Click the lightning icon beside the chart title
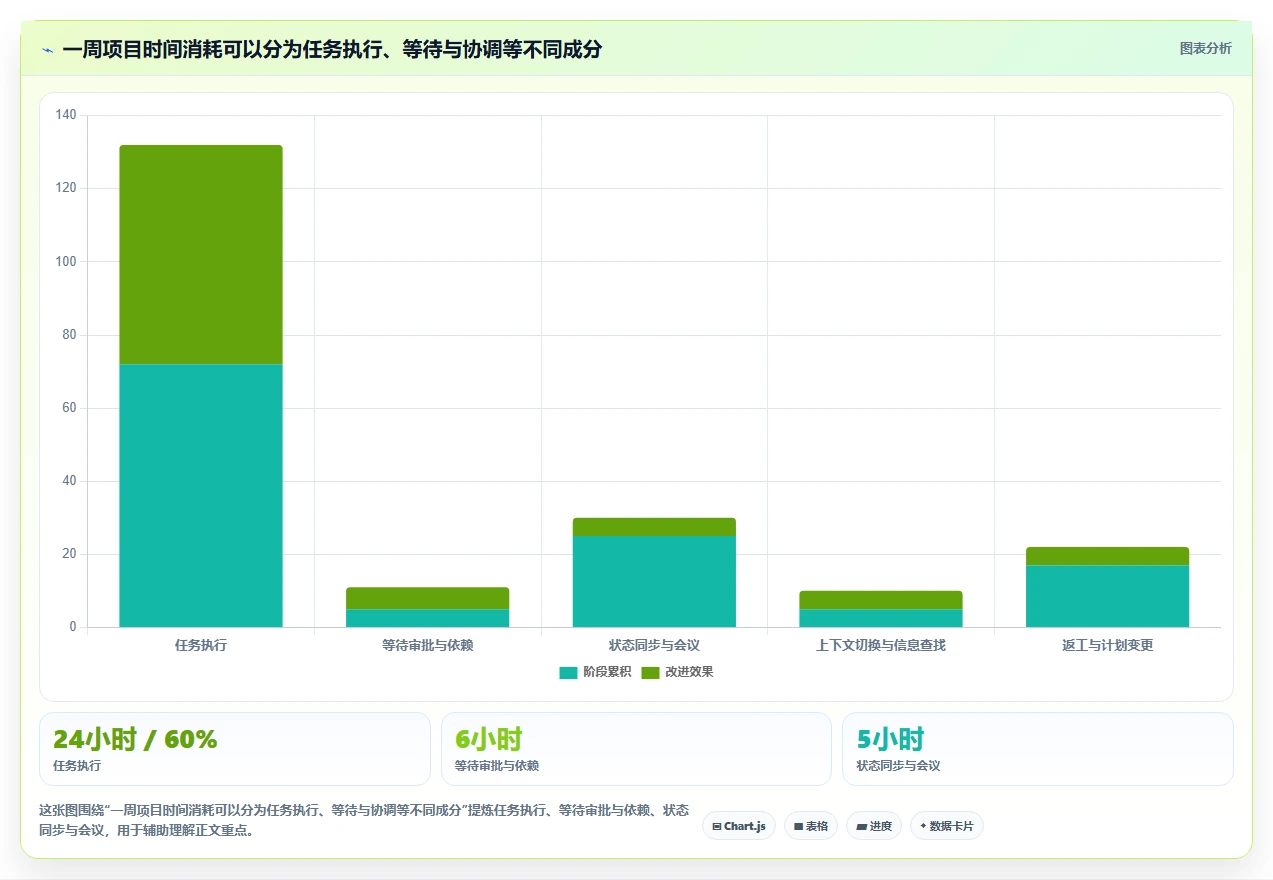This screenshot has width=1273, height=880. click(47, 50)
